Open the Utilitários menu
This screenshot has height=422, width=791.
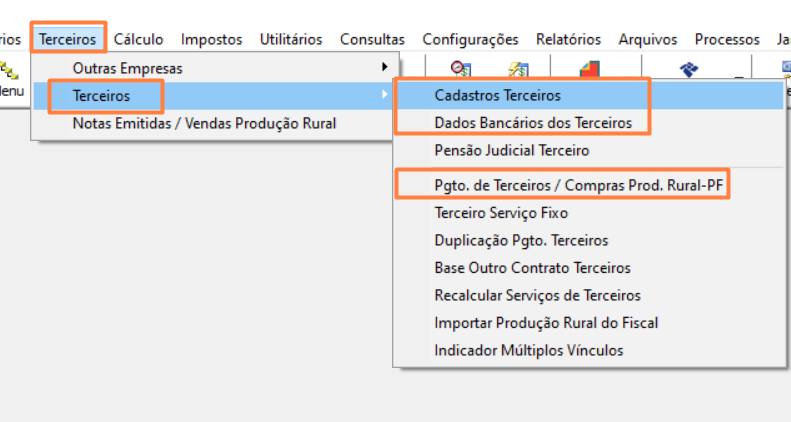pyautogui.click(x=291, y=39)
